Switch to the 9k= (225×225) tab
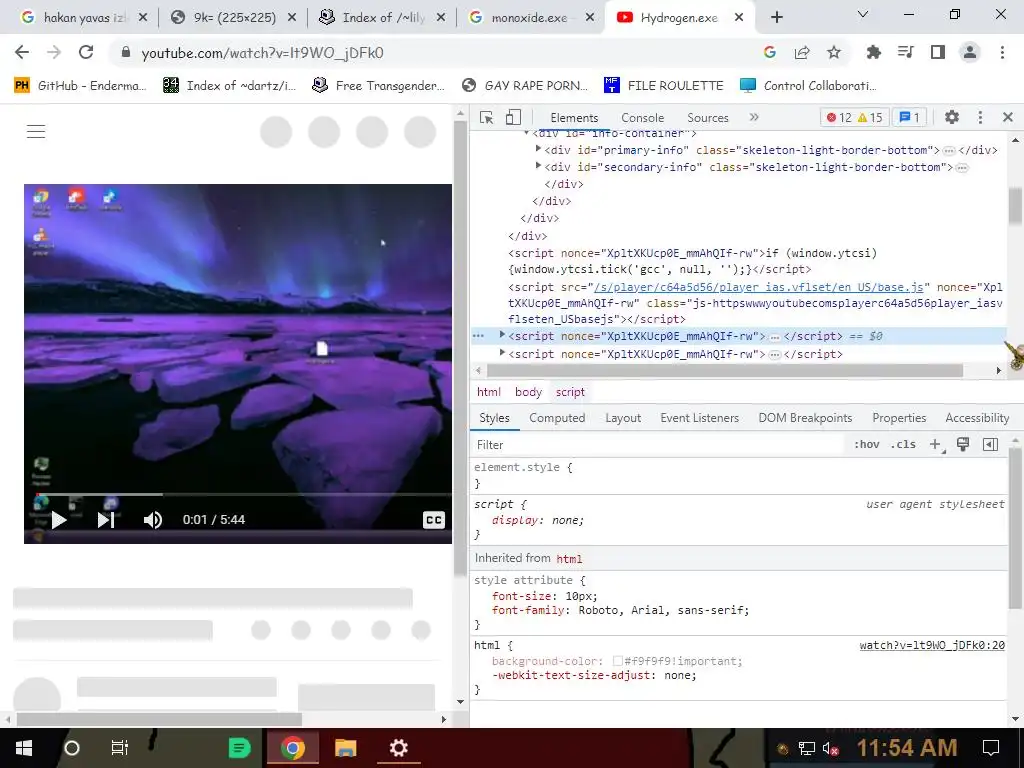The height and width of the screenshot is (768, 1024). pos(232,18)
